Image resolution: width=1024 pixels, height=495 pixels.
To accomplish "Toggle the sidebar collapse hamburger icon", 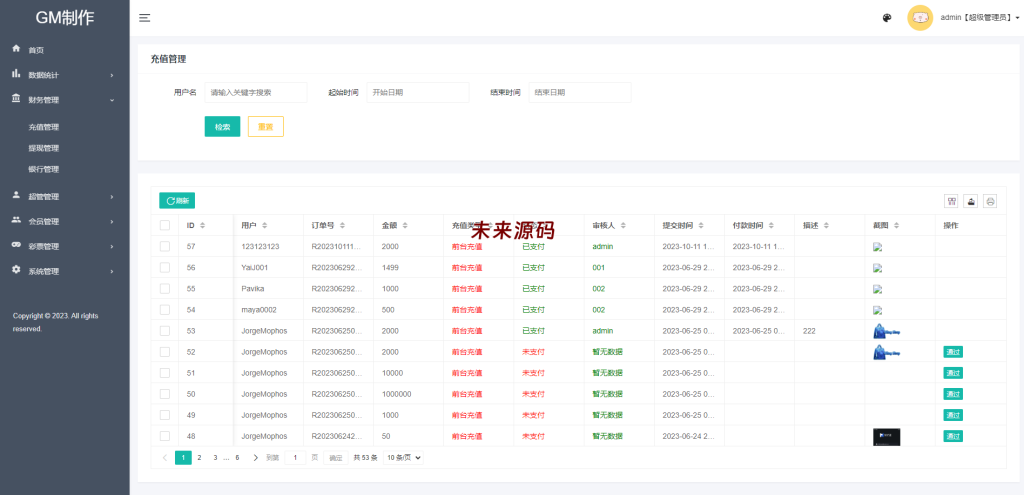I will (145, 18).
